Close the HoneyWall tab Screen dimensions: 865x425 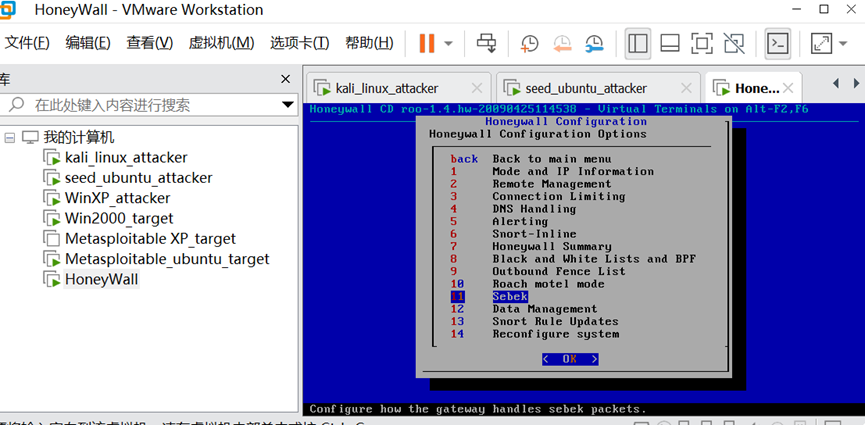[x=788, y=88]
